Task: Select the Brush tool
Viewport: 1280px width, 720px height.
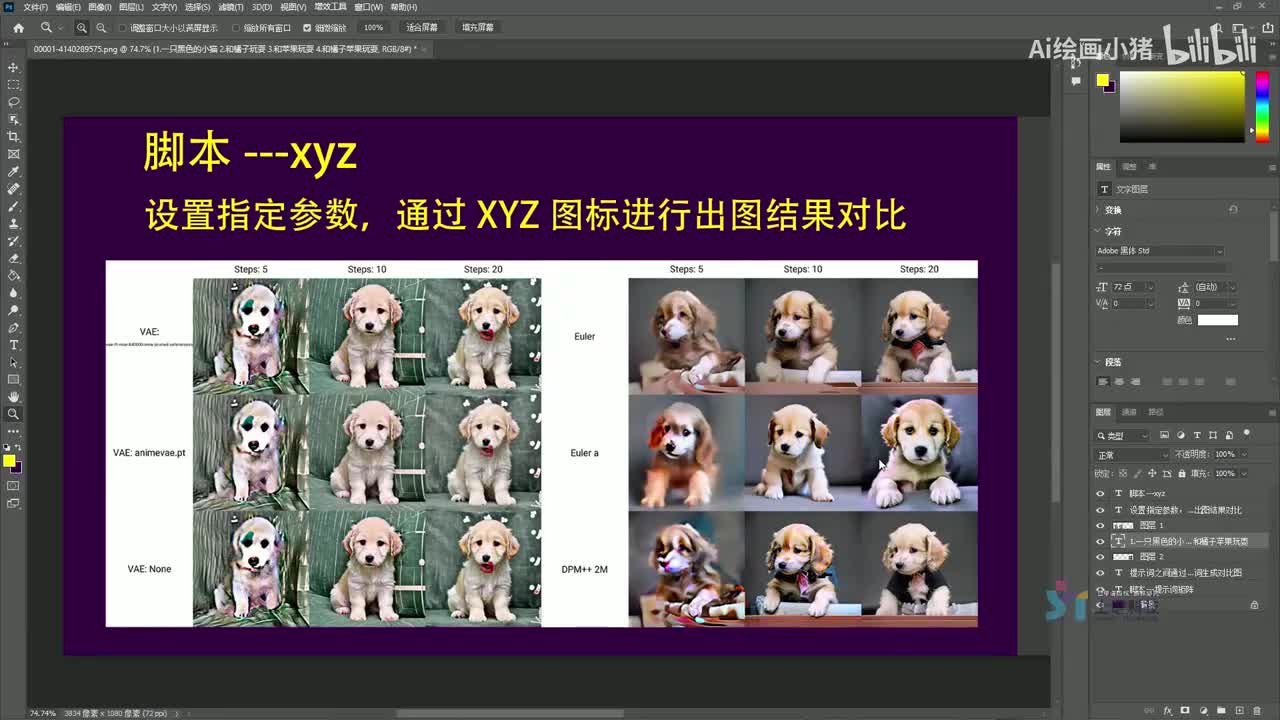Action: coord(14,206)
